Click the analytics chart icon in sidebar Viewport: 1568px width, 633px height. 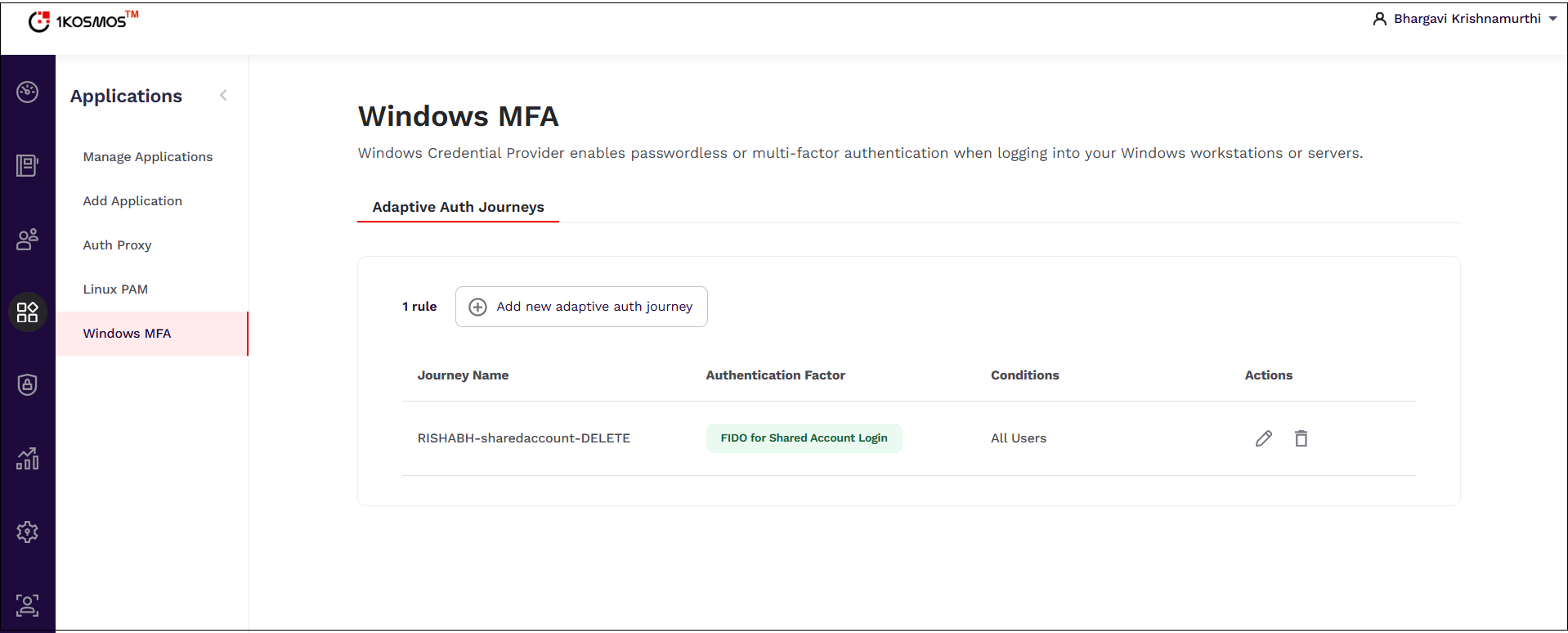(x=28, y=459)
